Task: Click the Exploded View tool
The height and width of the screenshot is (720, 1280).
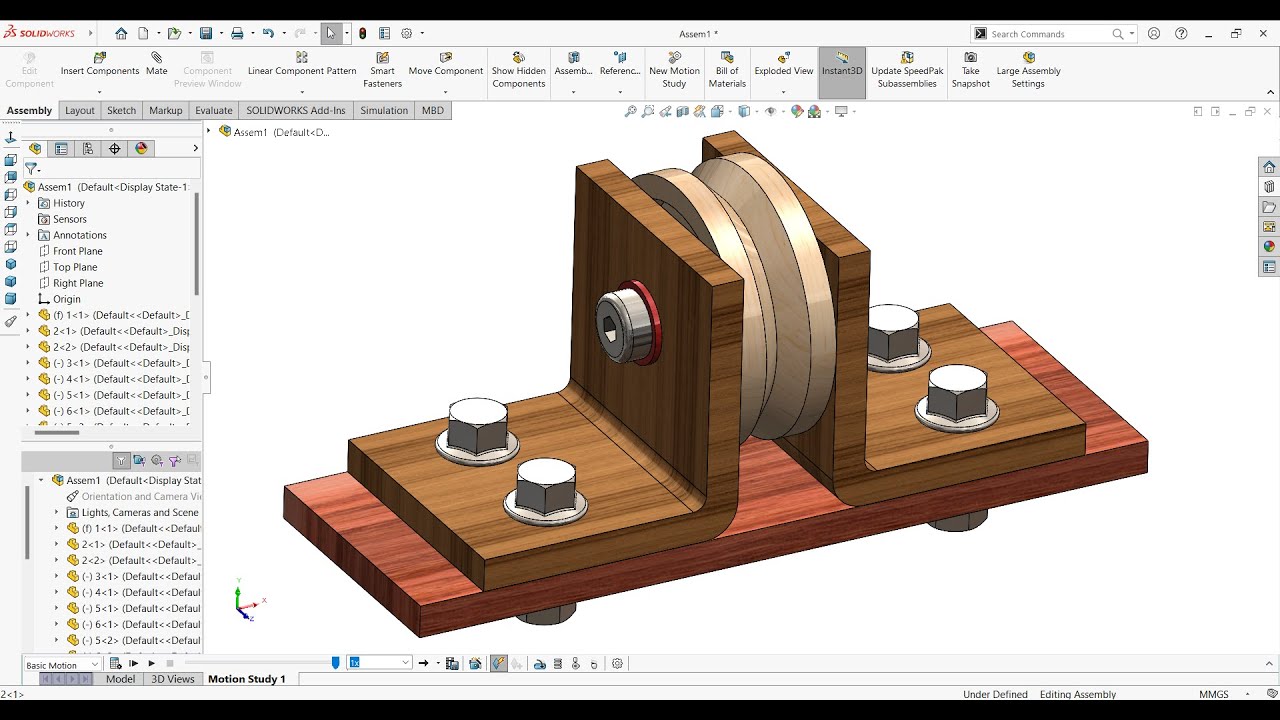Action: point(784,64)
